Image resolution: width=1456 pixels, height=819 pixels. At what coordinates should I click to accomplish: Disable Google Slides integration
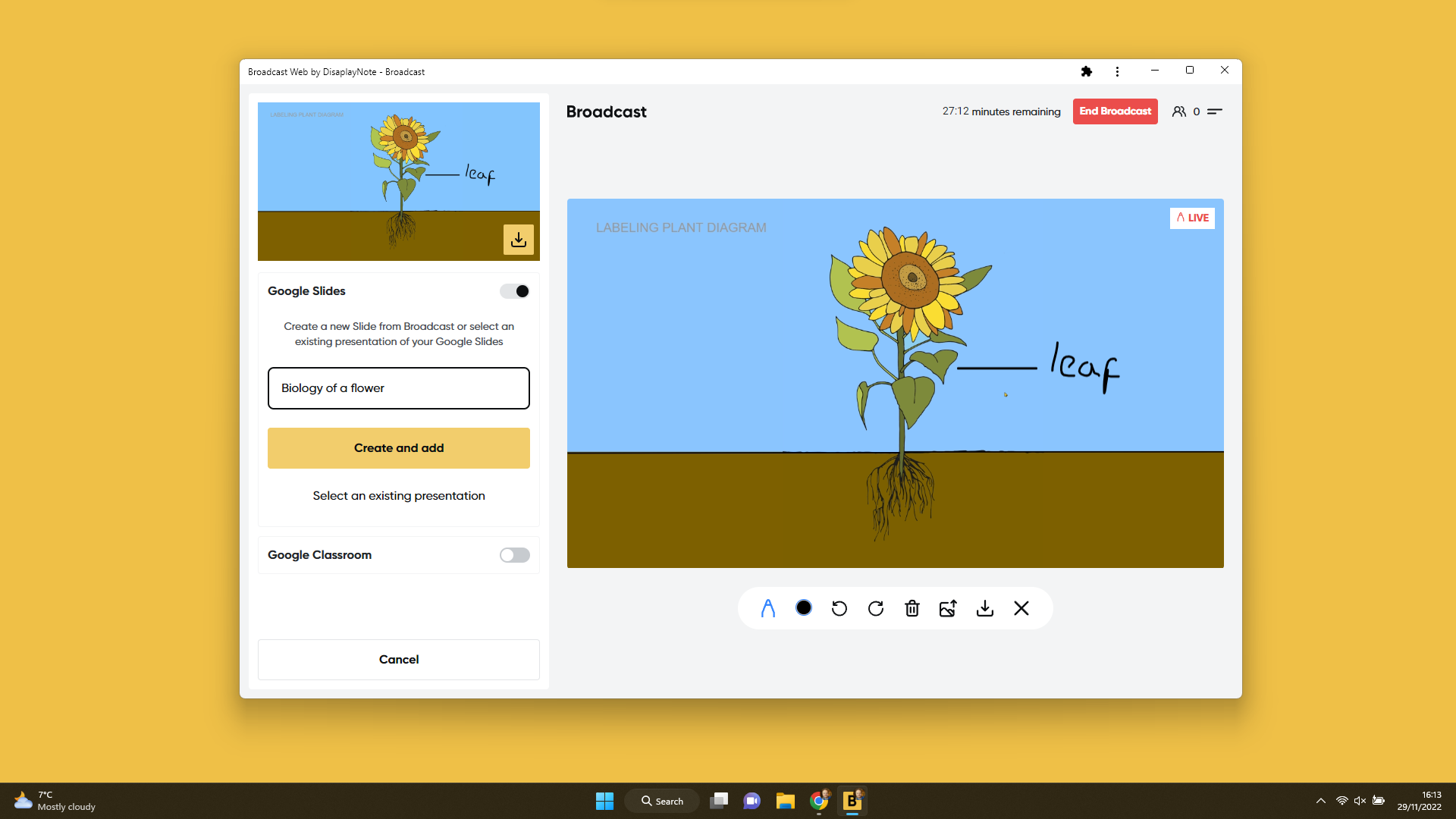tap(514, 290)
